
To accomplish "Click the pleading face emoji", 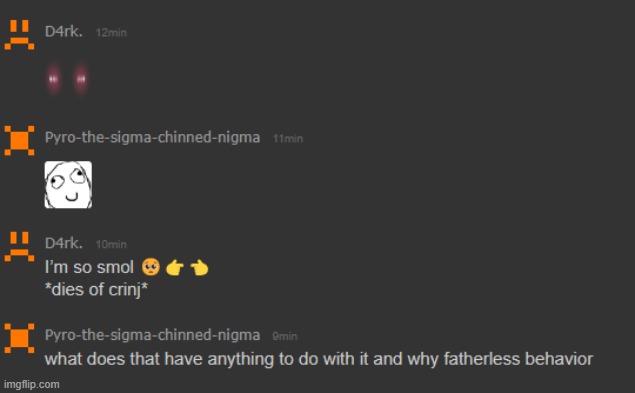I will (151, 267).
